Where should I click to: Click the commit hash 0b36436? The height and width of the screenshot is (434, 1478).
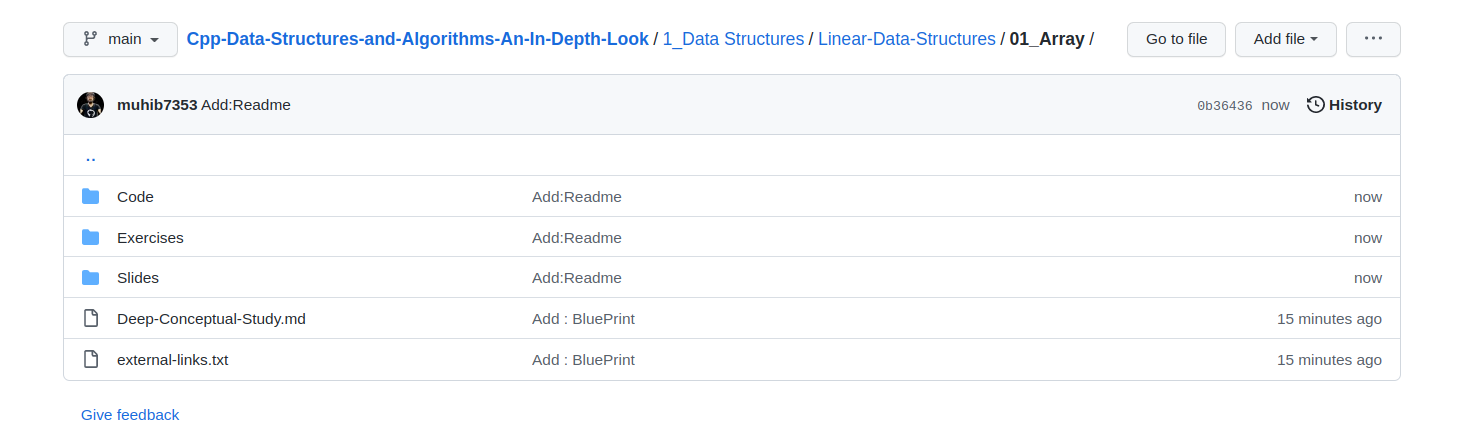(x=1225, y=106)
